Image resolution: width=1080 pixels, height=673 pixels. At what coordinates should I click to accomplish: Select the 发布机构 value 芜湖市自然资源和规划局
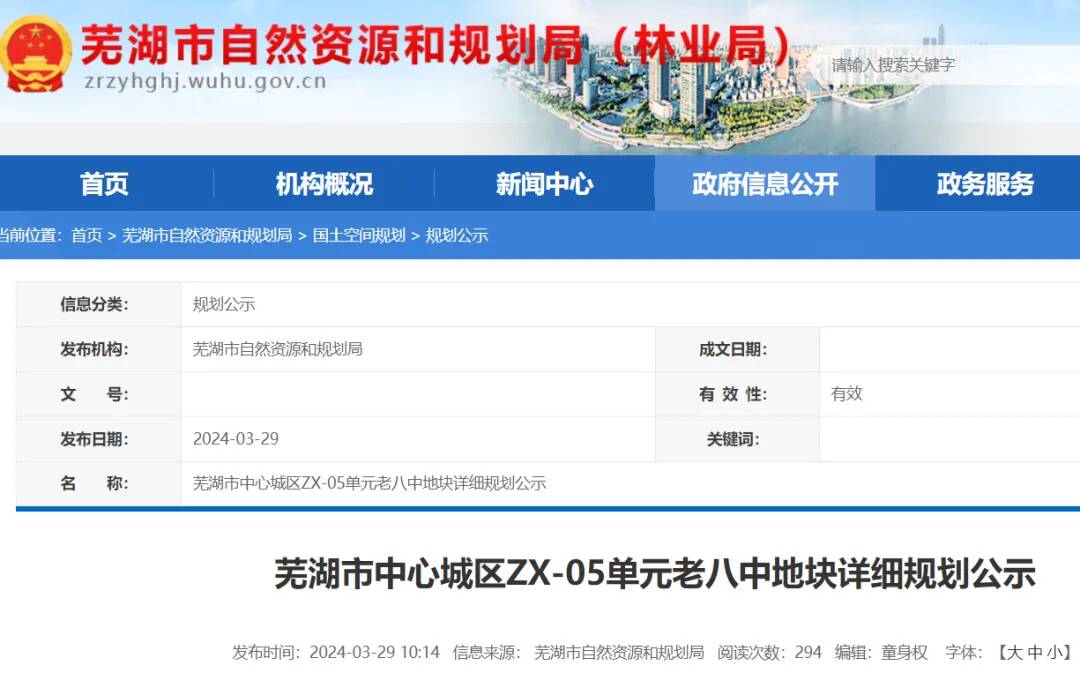(278, 349)
